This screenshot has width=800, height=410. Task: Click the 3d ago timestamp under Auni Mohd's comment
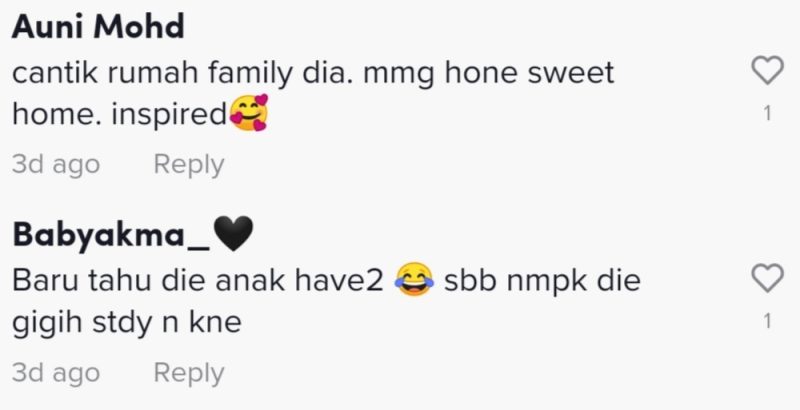pyautogui.click(x=56, y=165)
